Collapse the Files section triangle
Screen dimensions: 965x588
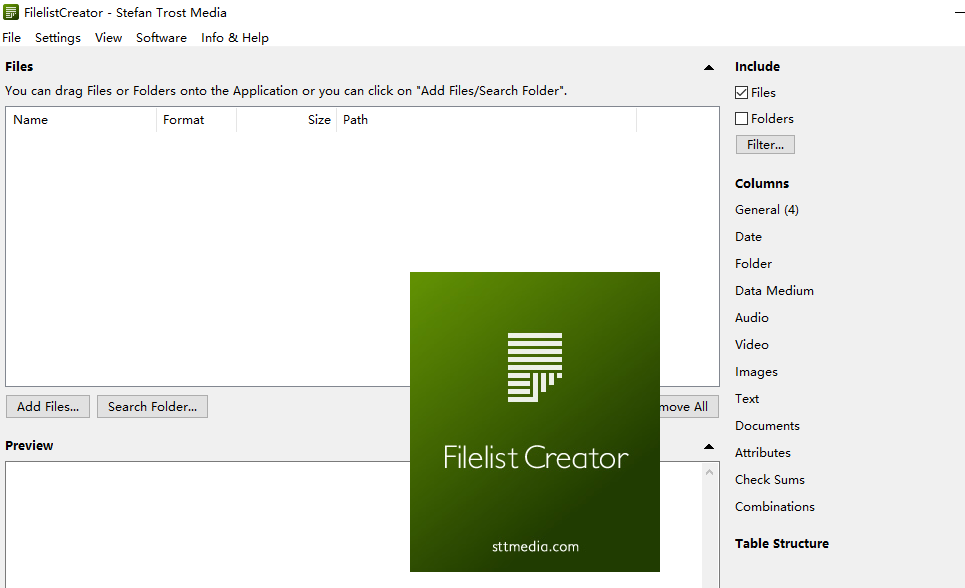pyautogui.click(x=709, y=68)
